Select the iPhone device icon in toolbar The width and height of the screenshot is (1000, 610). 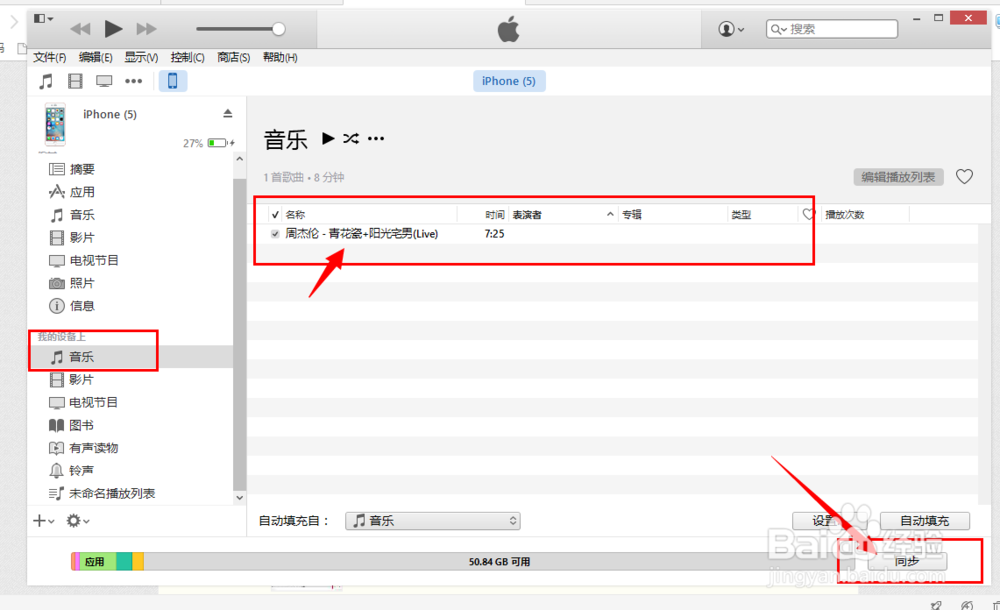[x=172, y=81]
